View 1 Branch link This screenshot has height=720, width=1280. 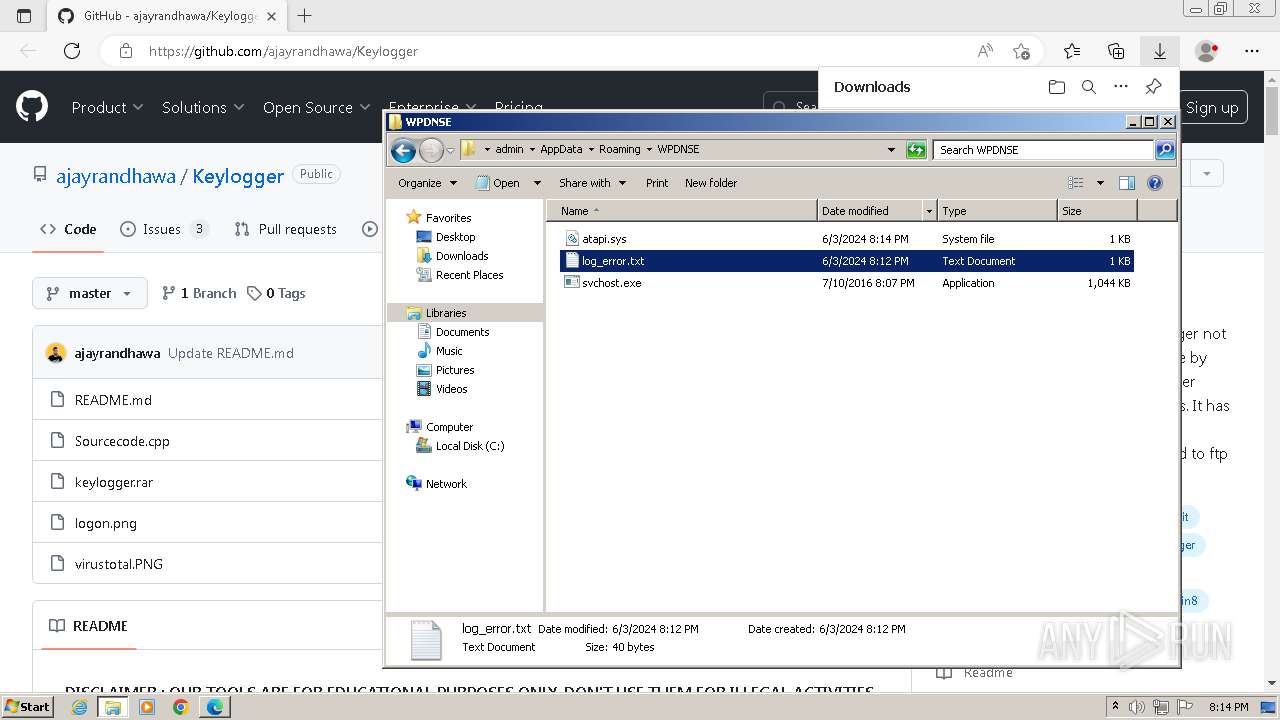point(199,293)
